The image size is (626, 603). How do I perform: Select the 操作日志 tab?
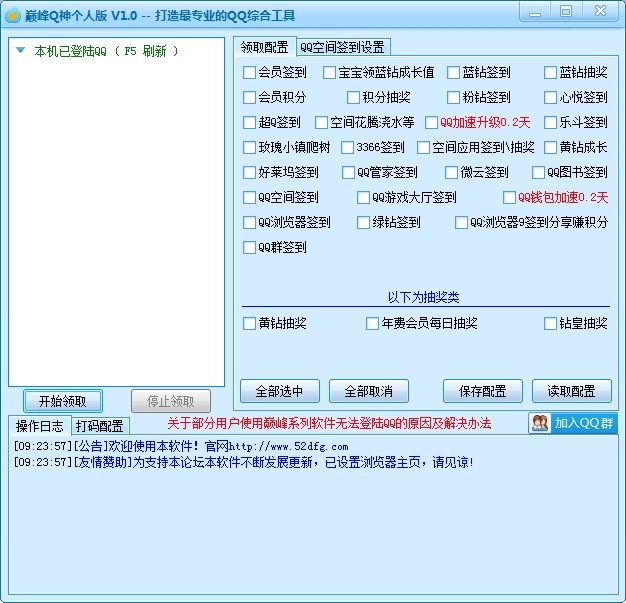[40, 426]
